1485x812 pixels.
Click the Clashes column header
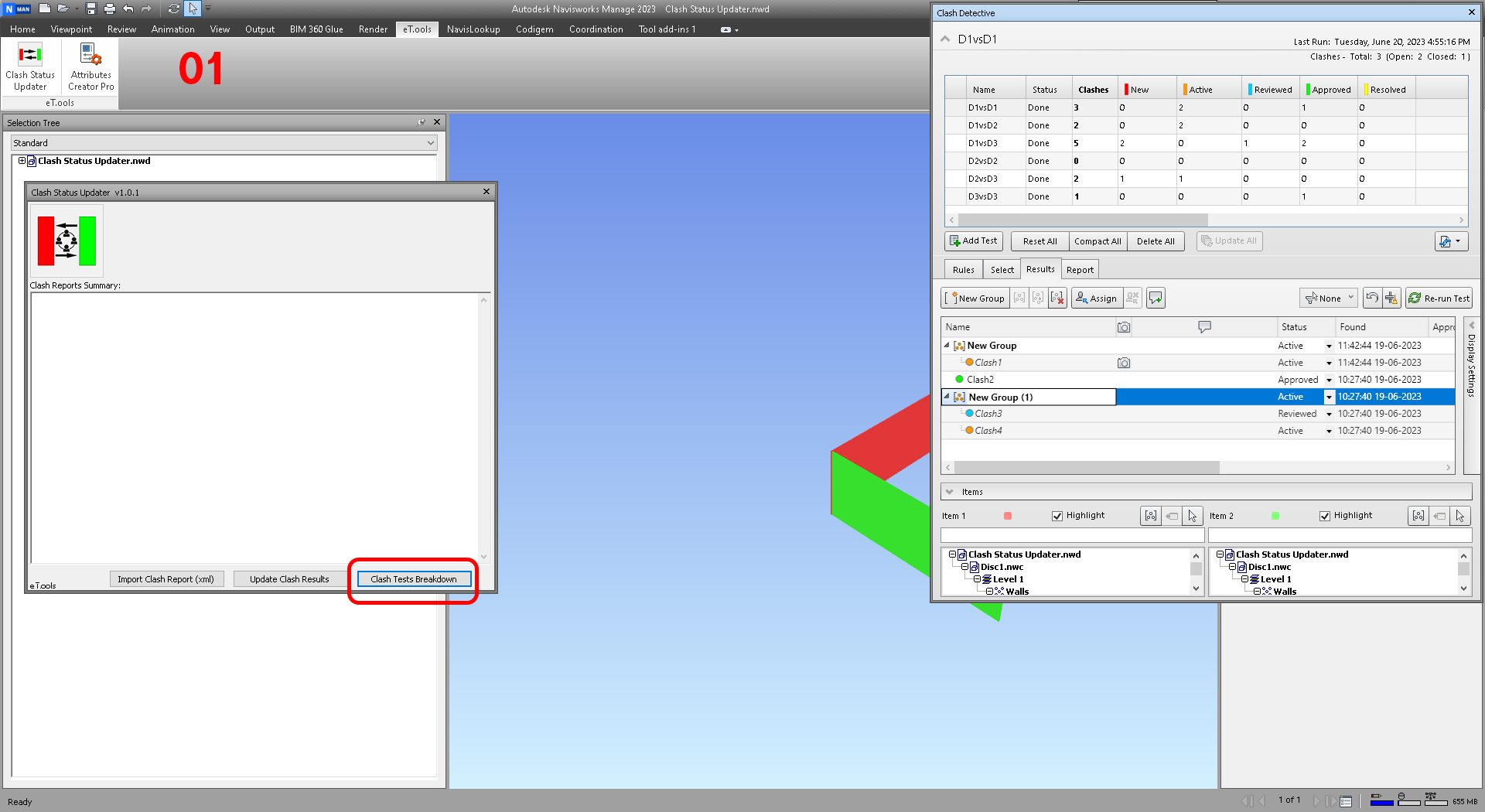[1094, 90]
